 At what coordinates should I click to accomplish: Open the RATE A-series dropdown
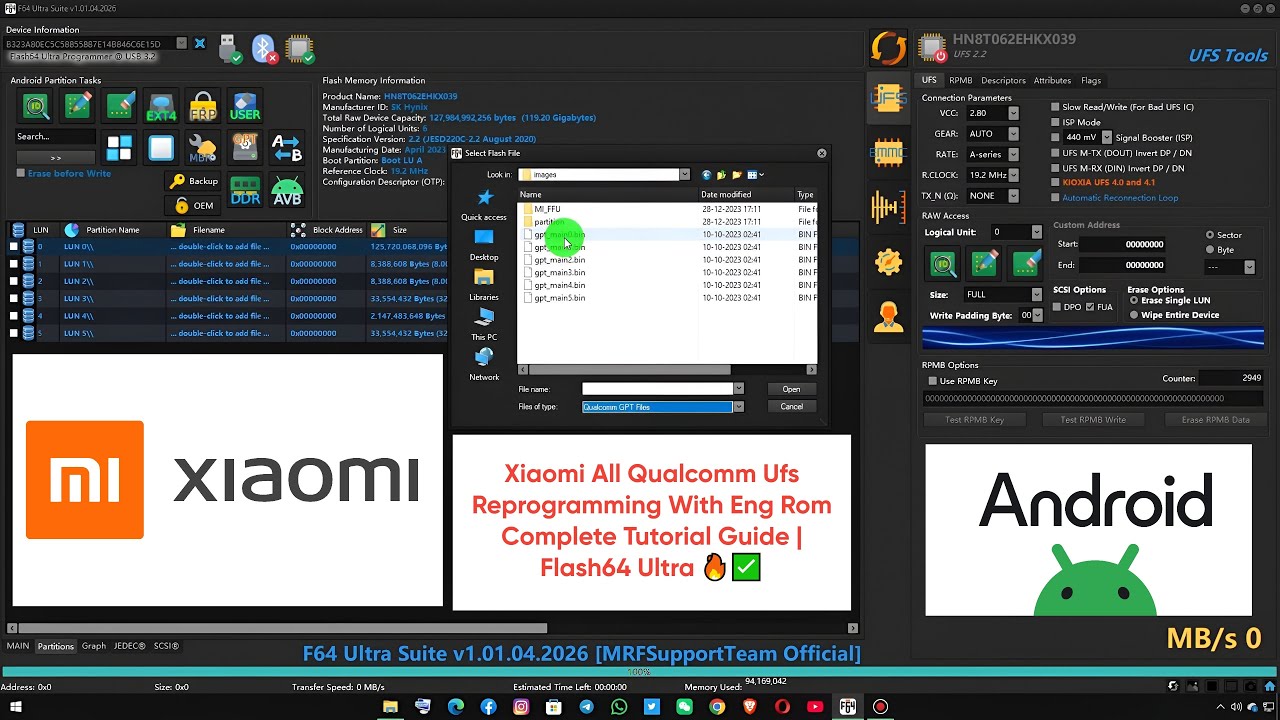(1013, 155)
